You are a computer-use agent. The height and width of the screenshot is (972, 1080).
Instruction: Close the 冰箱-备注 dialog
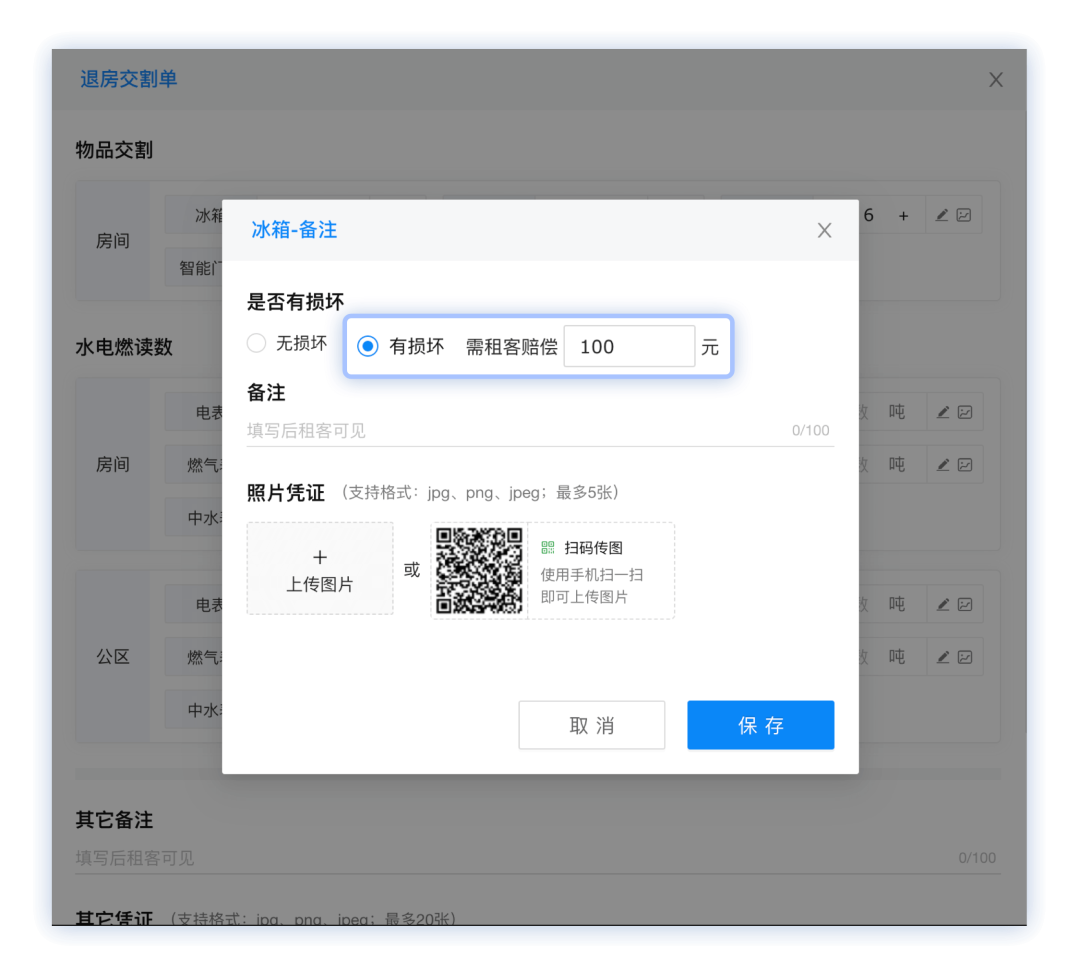pos(824,230)
